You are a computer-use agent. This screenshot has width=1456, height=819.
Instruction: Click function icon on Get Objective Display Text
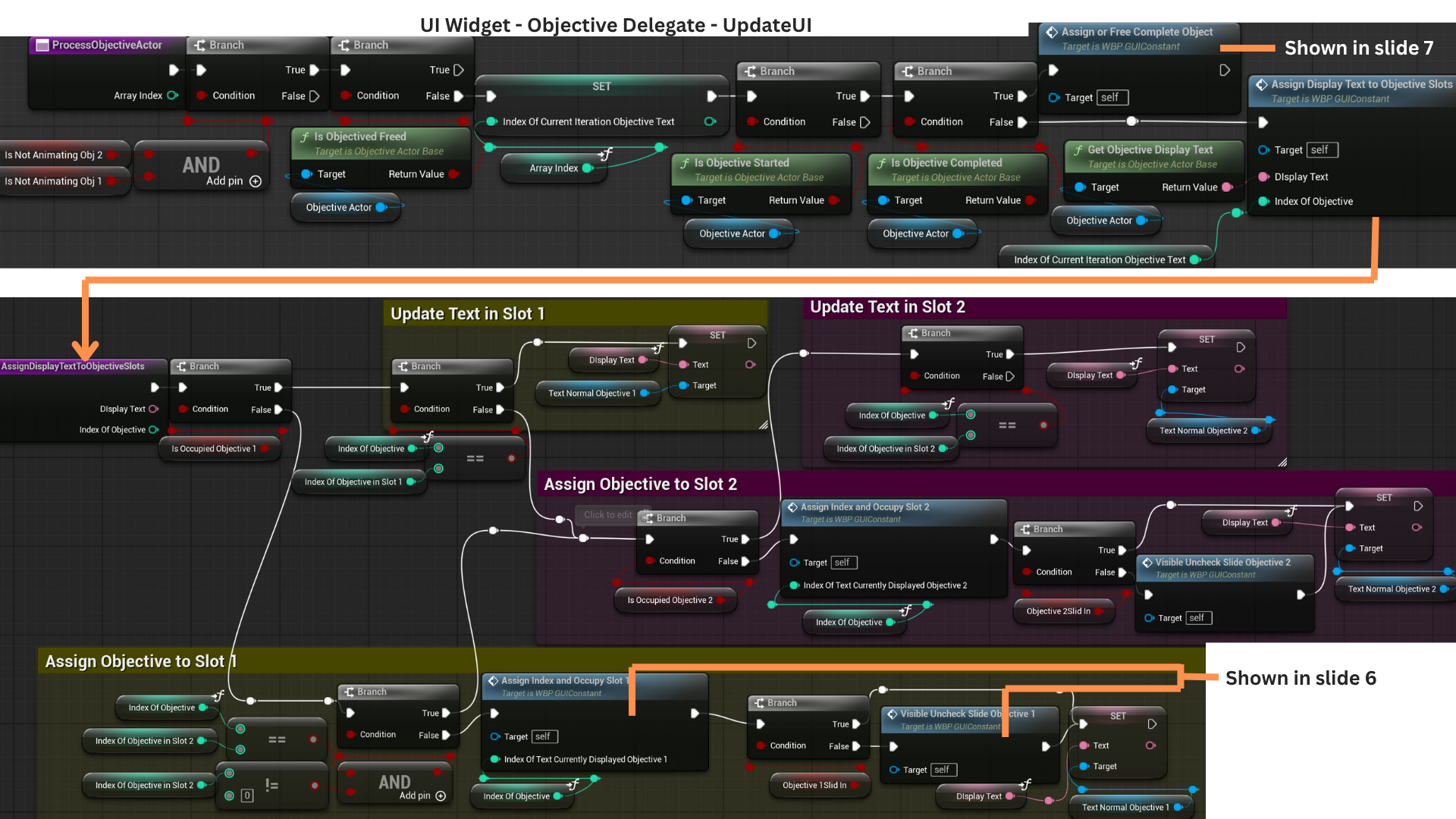1078,150
